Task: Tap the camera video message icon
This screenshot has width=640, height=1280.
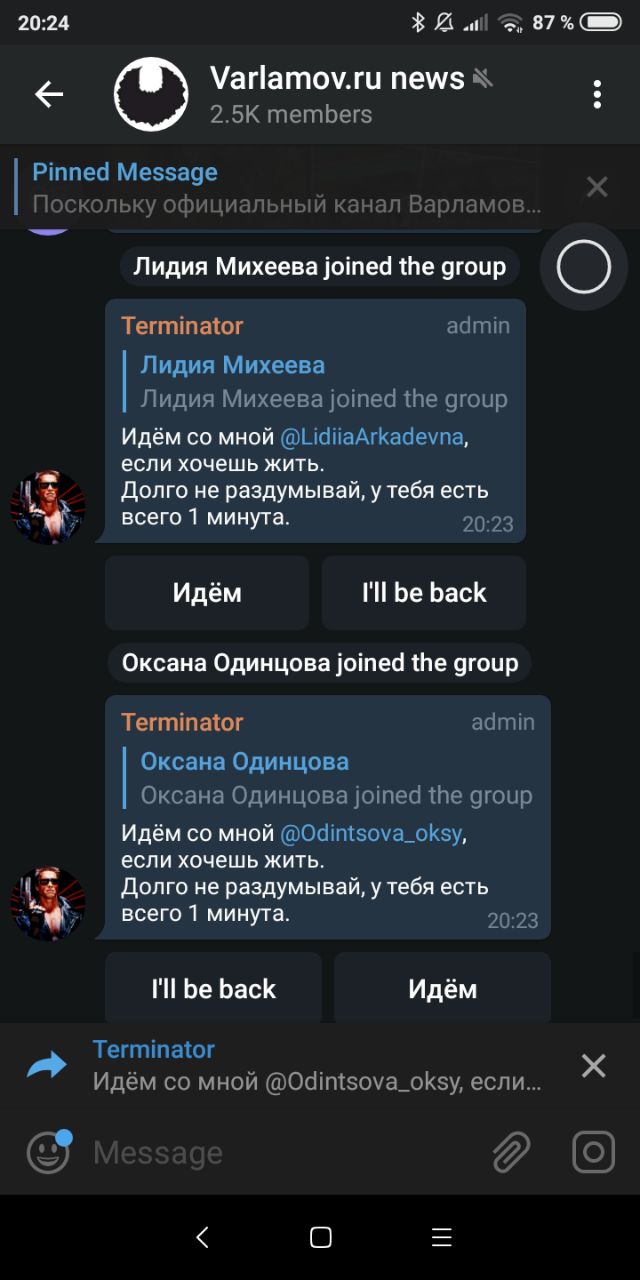Action: point(593,1153)
